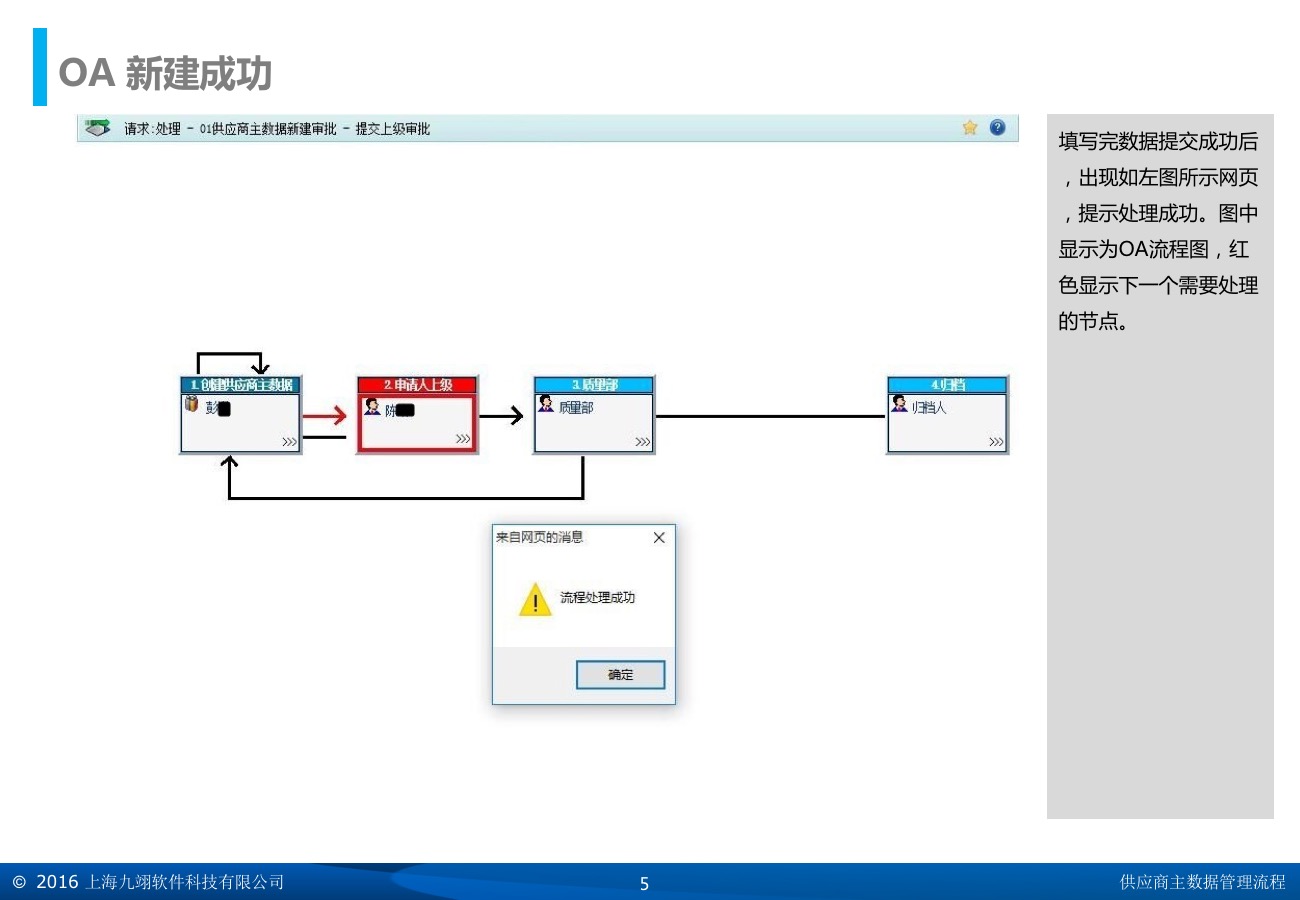Click the green workflow icon beside 请求:处理

97,128
